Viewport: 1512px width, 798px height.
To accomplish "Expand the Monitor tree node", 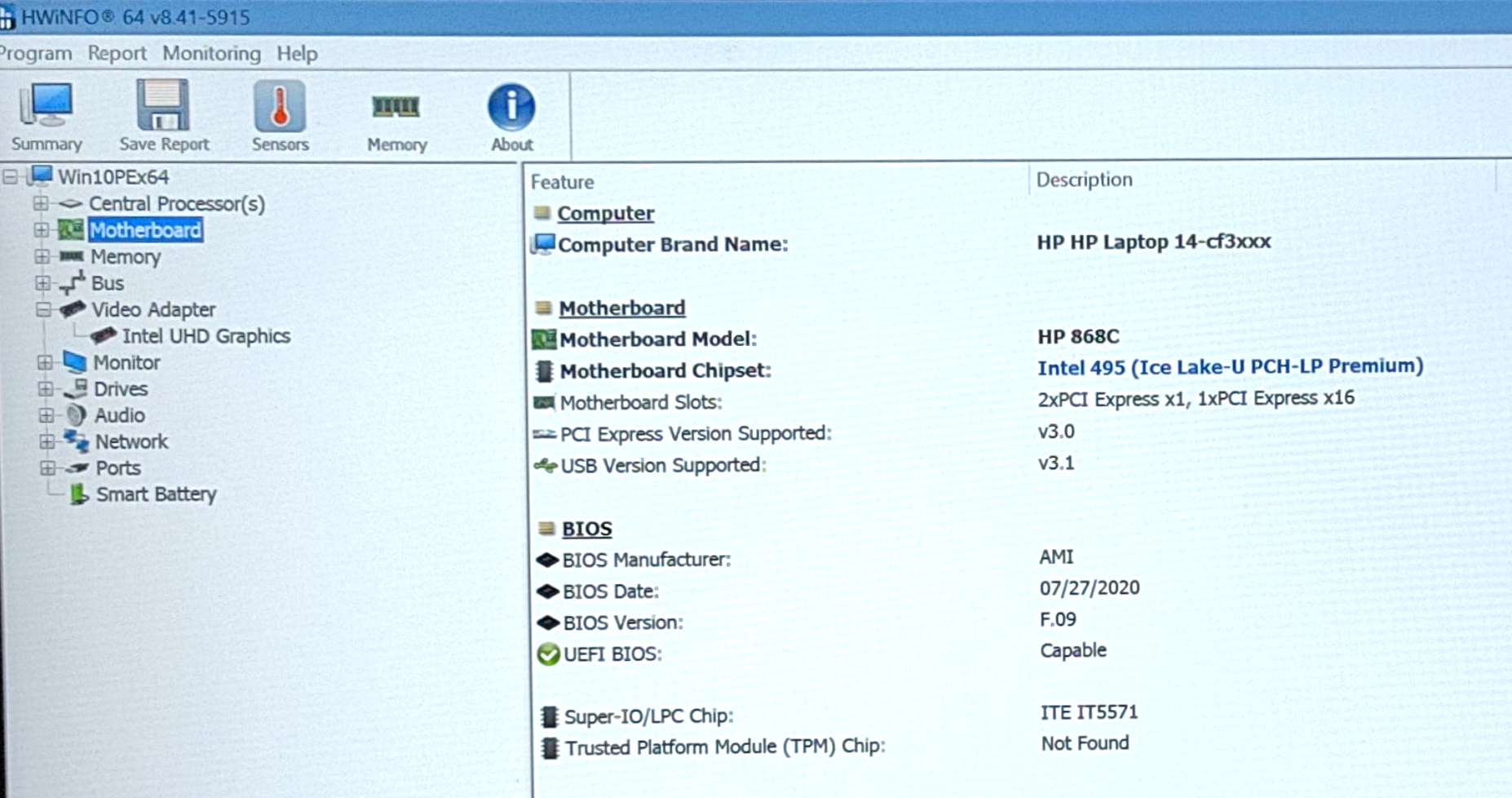I will click(45, 362).
